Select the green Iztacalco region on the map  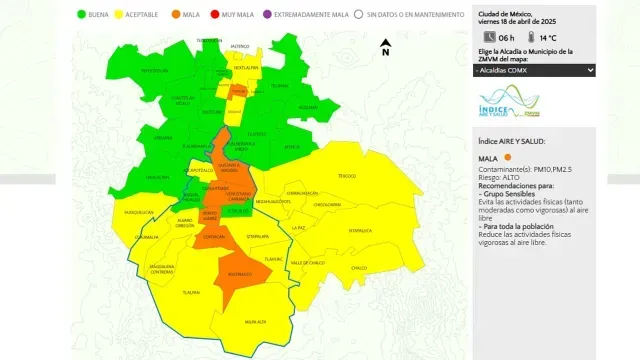pyautogui.click(x=238, y=211)
